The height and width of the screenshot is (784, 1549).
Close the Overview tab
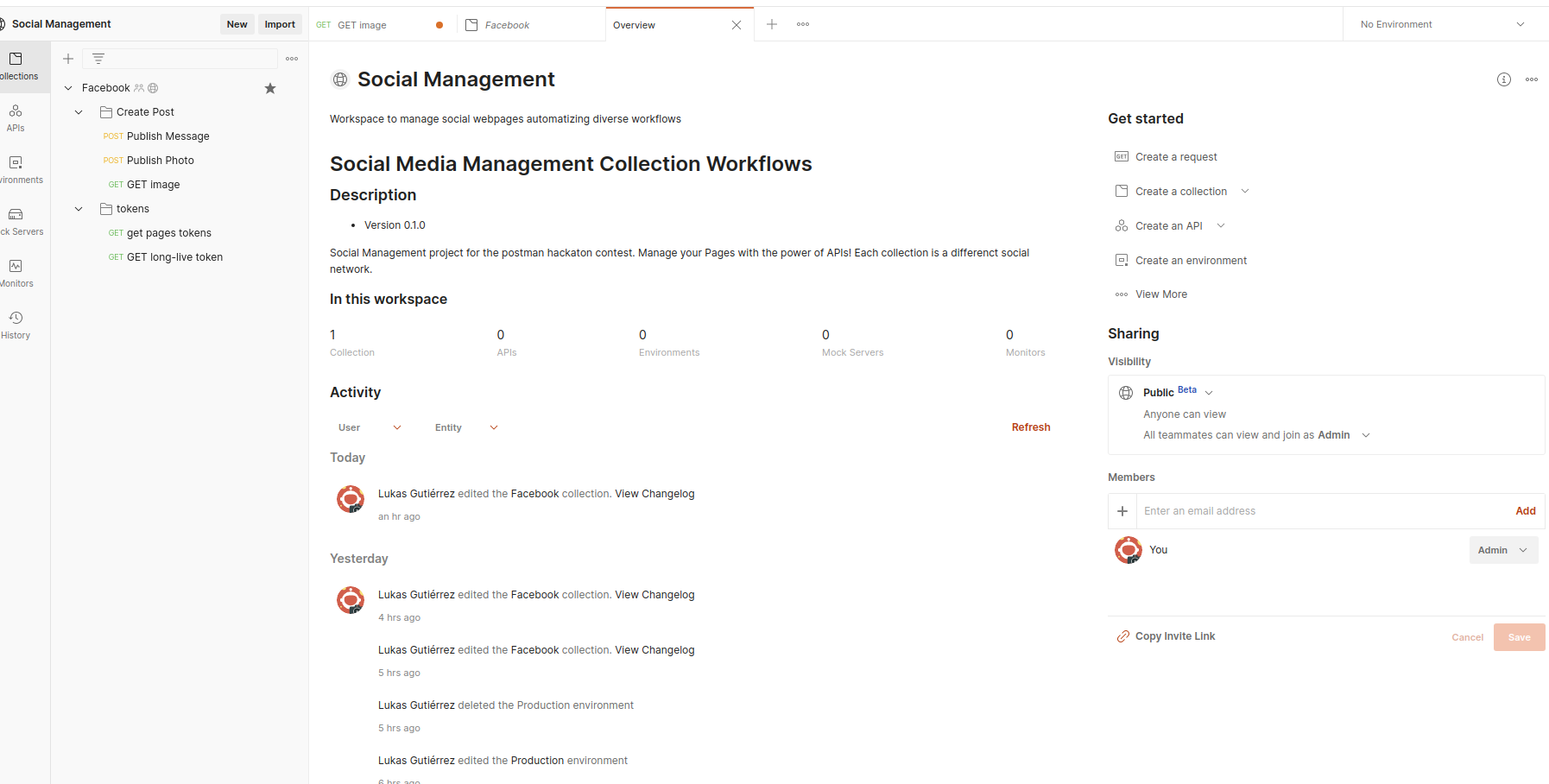click(x=737, y=25)
